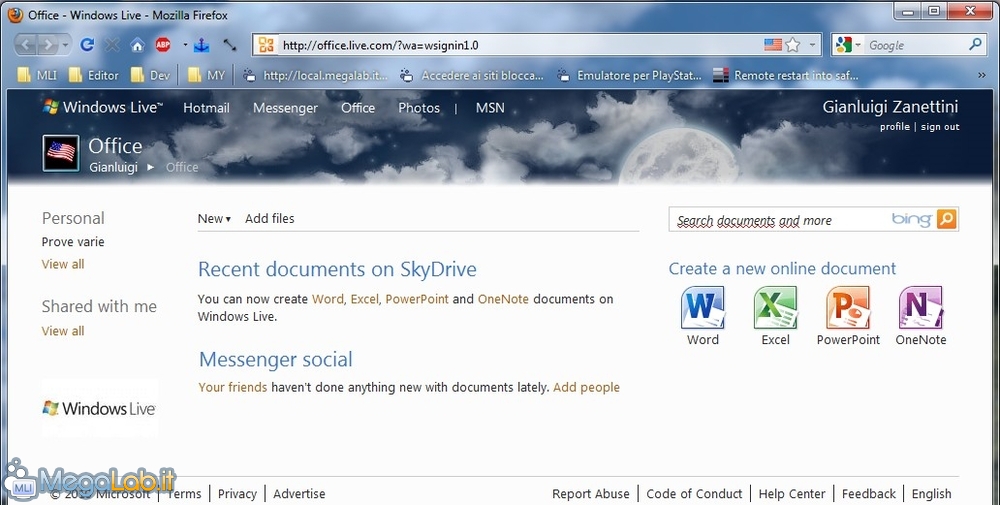Click the search magnifier icon

coord(975,45)
